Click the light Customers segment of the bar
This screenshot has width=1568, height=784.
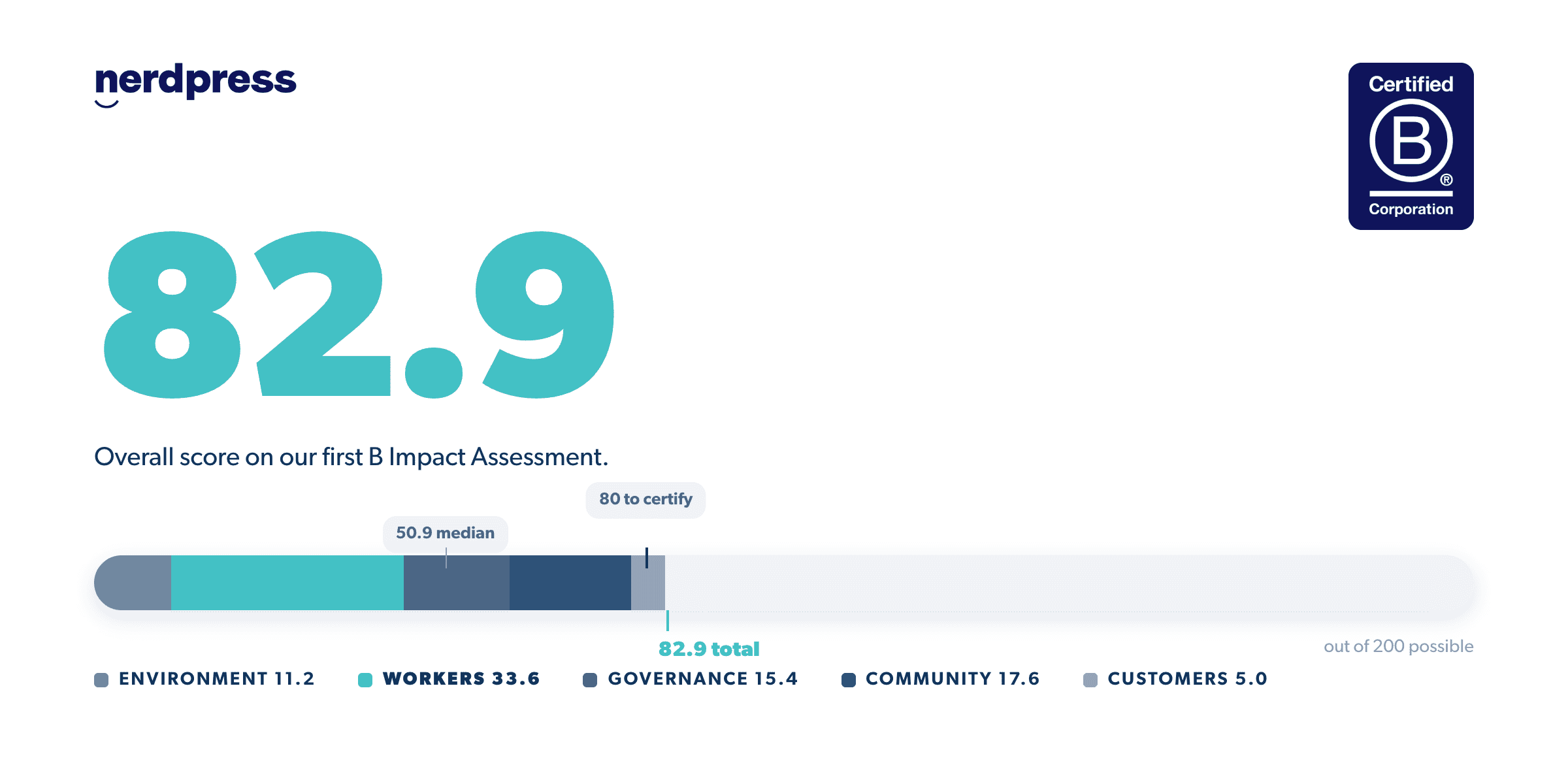(648, 583)
